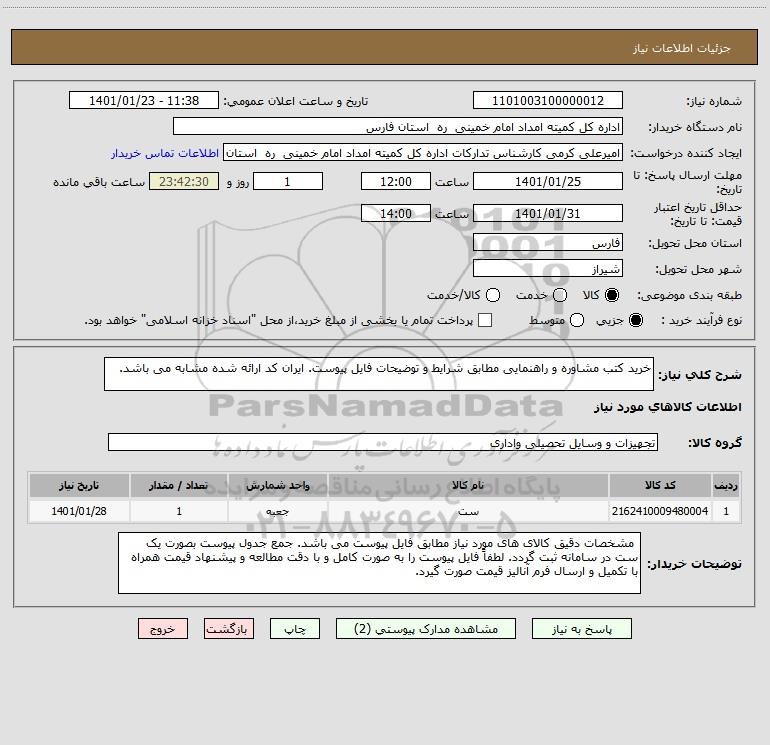
Task: Click the validity time field 14:00
Action: pyautogui.click(x=396, y=213)
